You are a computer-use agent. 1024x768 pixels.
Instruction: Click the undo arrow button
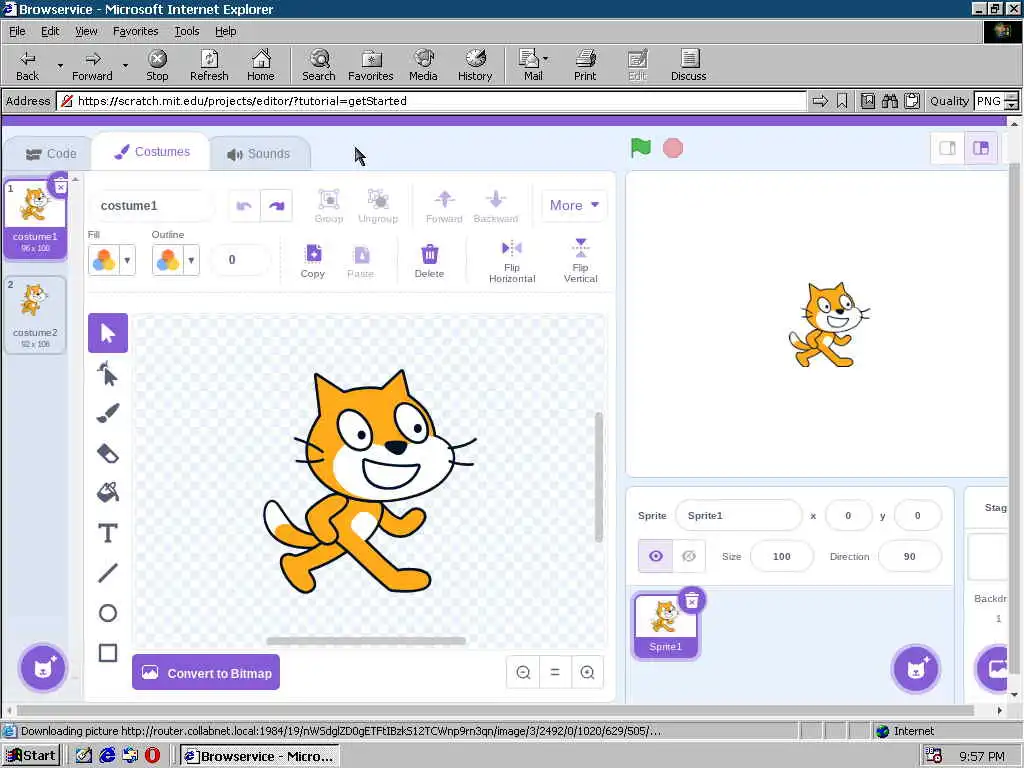click(244, 206)
